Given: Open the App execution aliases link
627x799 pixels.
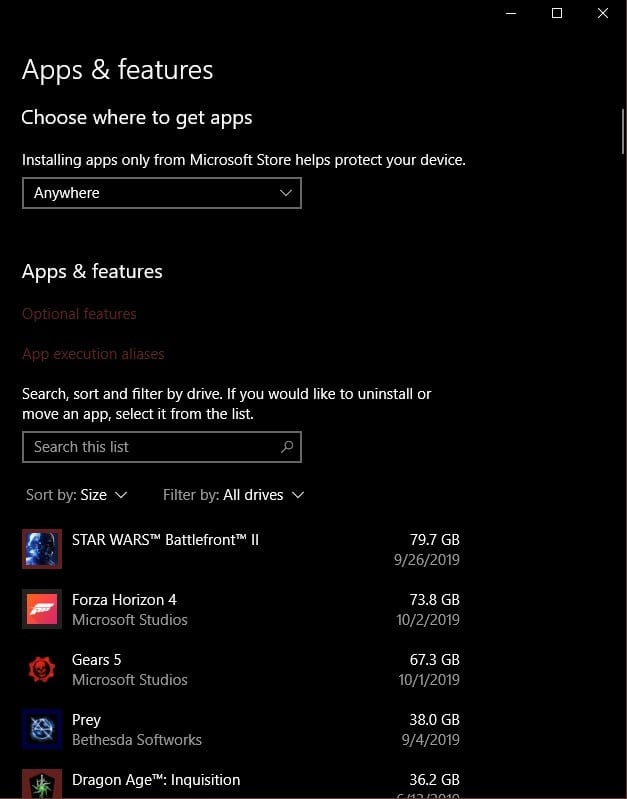Looking at the screenshot, I should coord(93,354).
